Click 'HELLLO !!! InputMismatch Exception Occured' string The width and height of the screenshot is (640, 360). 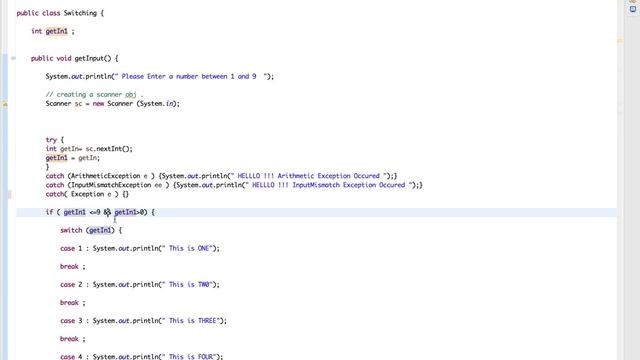click(x=329, y=185)
